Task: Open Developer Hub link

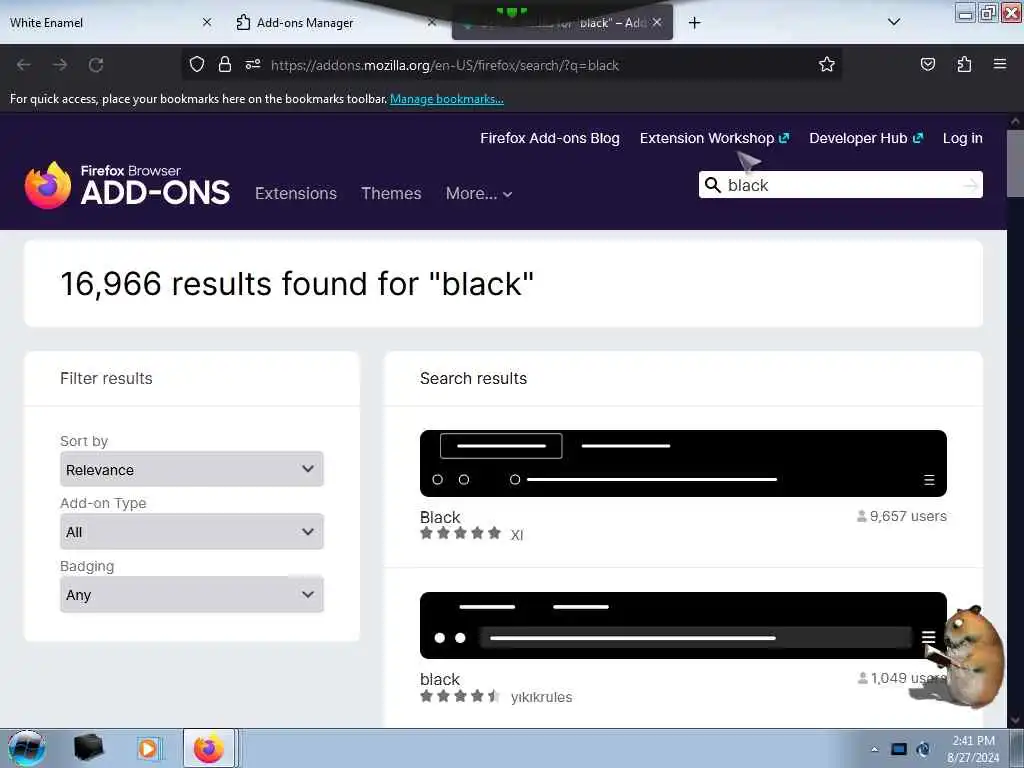Action: click(866, 138)
